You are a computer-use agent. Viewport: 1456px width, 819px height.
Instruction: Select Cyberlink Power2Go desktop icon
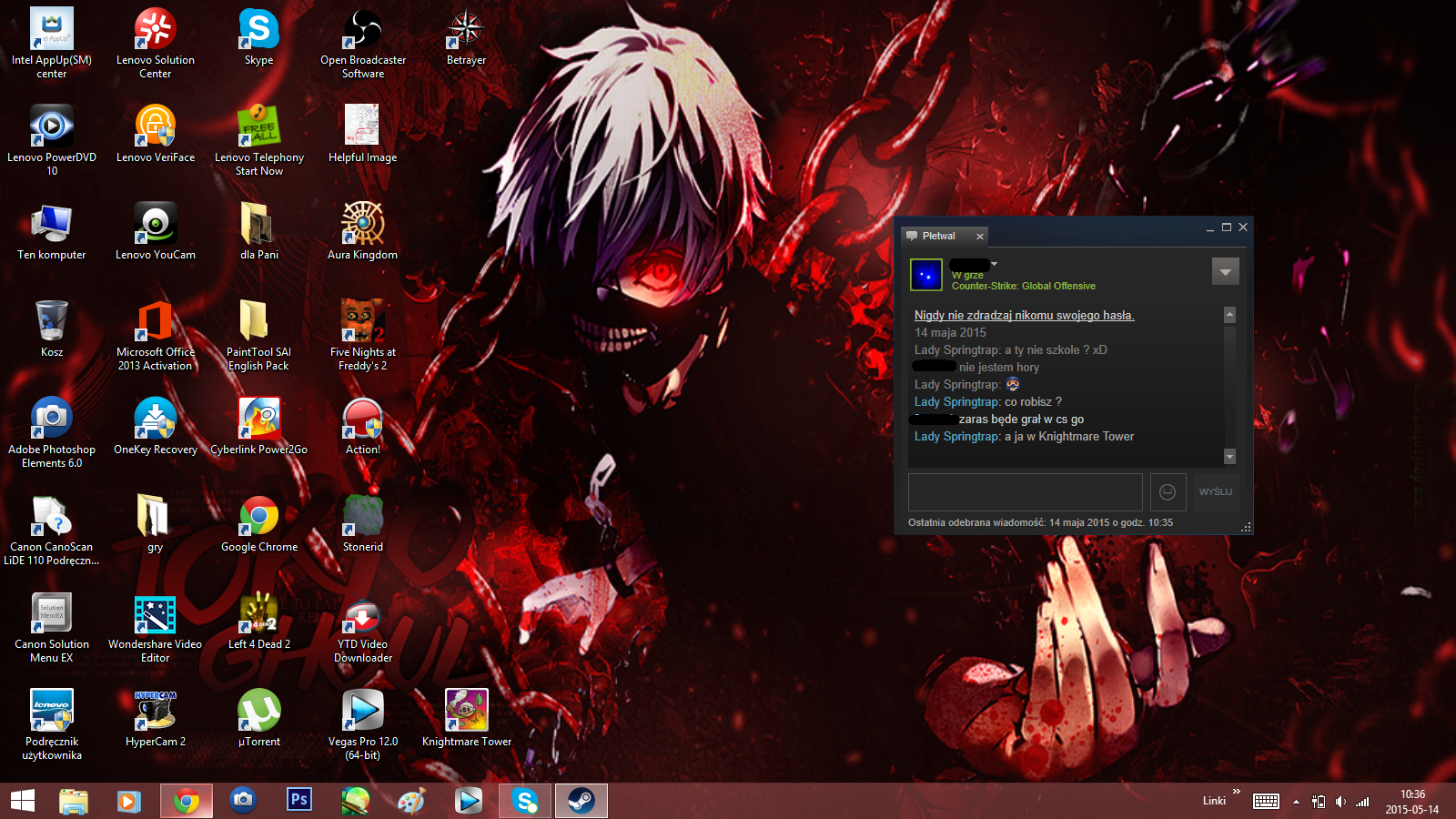(x=259, y=427)
